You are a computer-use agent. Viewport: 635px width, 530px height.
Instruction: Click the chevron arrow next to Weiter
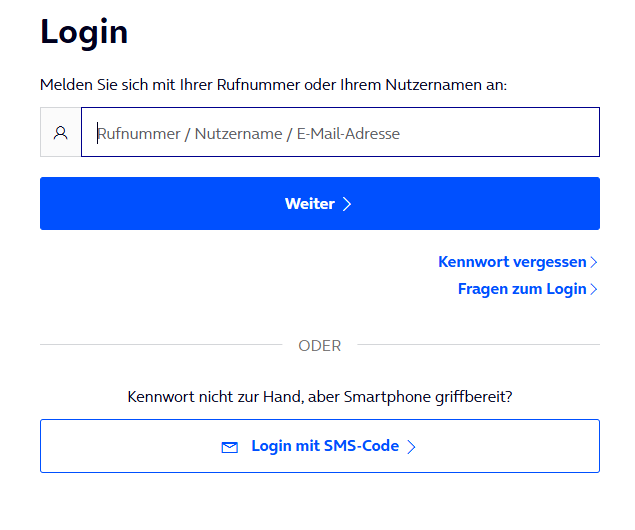347,204
